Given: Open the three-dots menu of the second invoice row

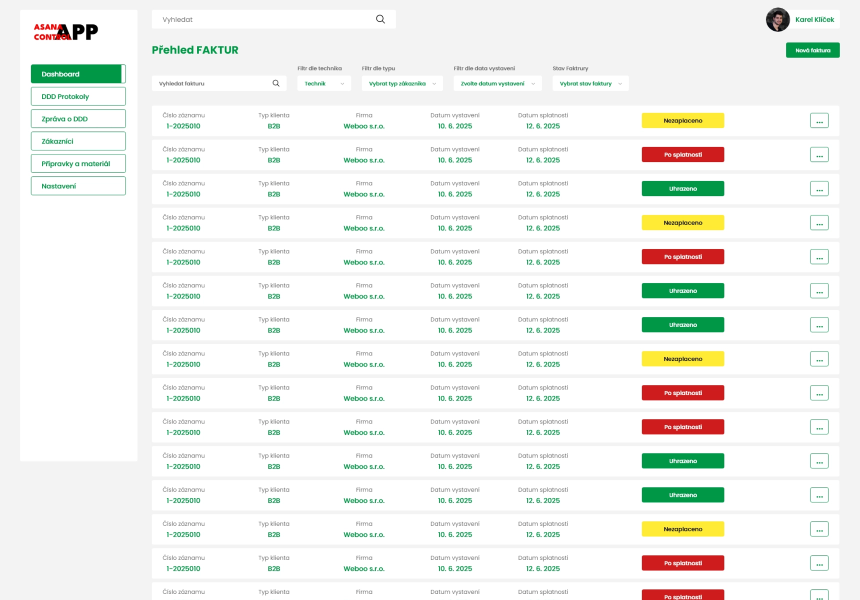Looking at the screenshot, I should (x=819, y=155).
